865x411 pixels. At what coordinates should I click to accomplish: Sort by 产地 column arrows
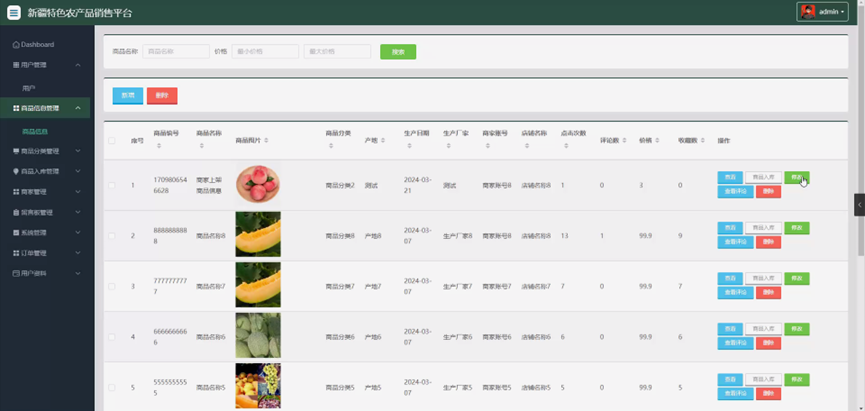[x=383, y=141]
